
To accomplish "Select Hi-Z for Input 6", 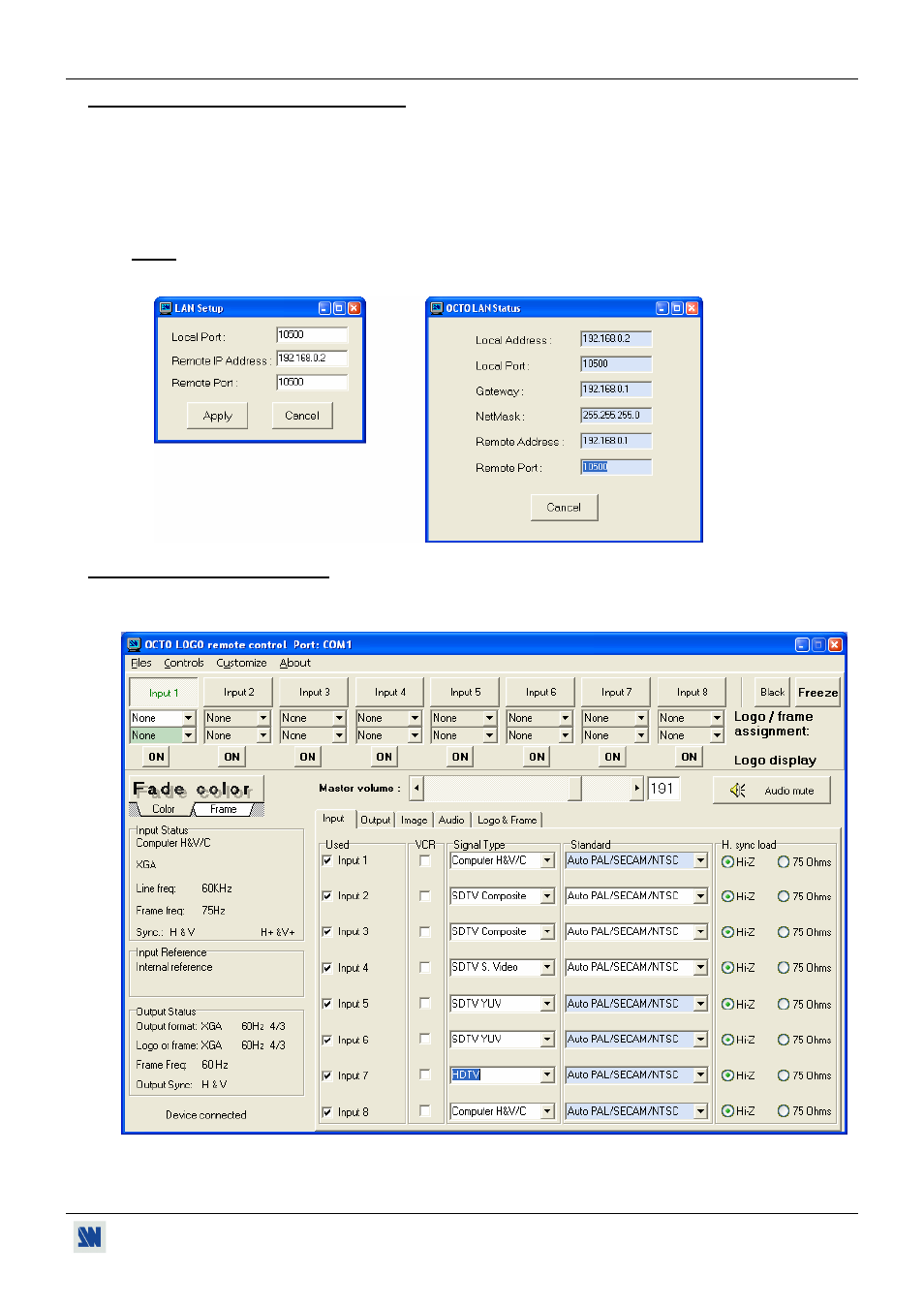I will tap(727, 1040).
